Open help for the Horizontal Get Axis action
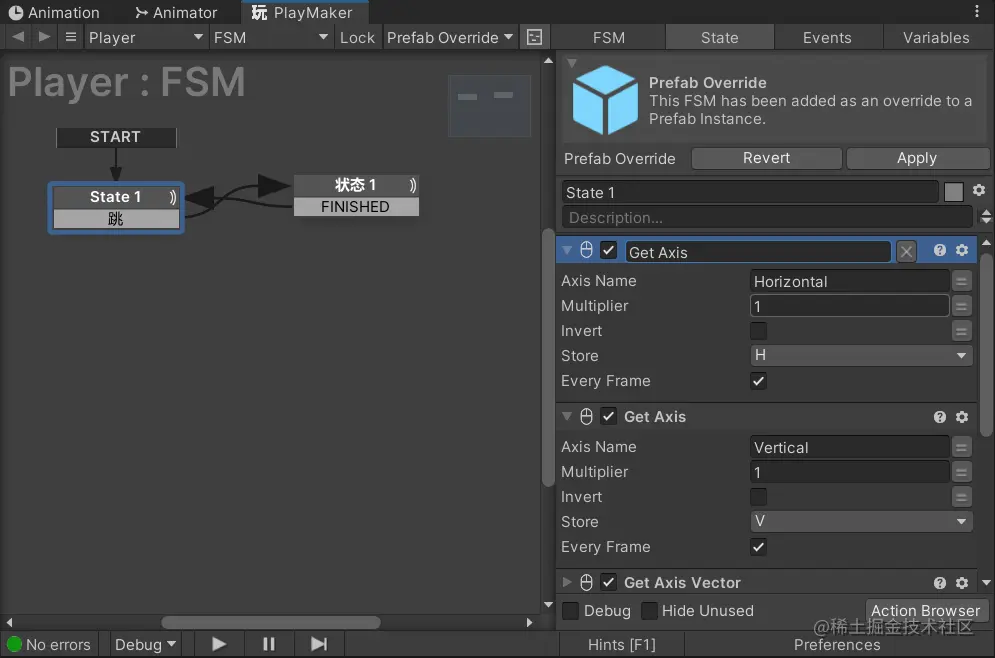995x658 pixels. 940,251
